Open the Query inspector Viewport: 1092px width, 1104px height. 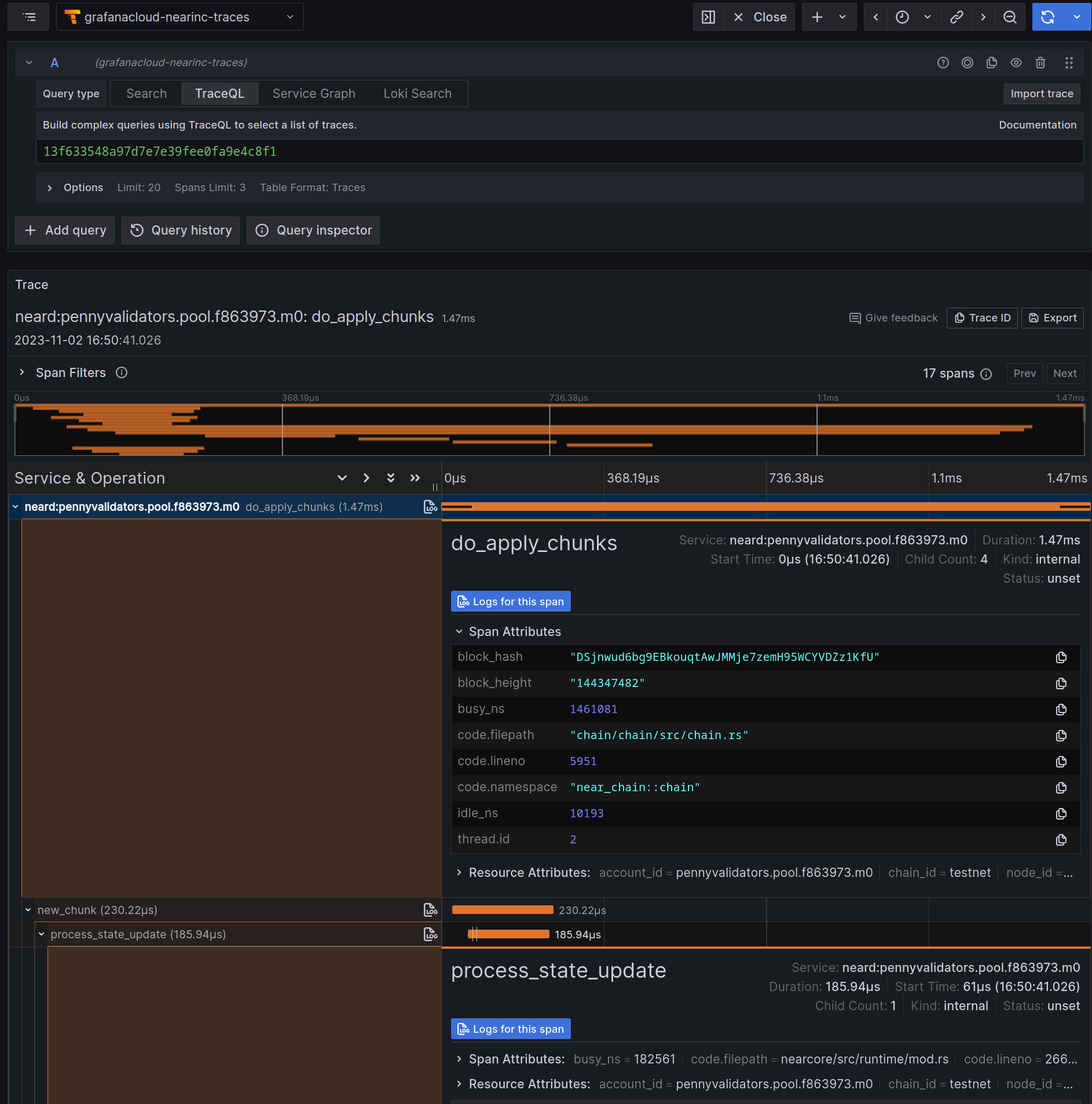tap(313, 230)
